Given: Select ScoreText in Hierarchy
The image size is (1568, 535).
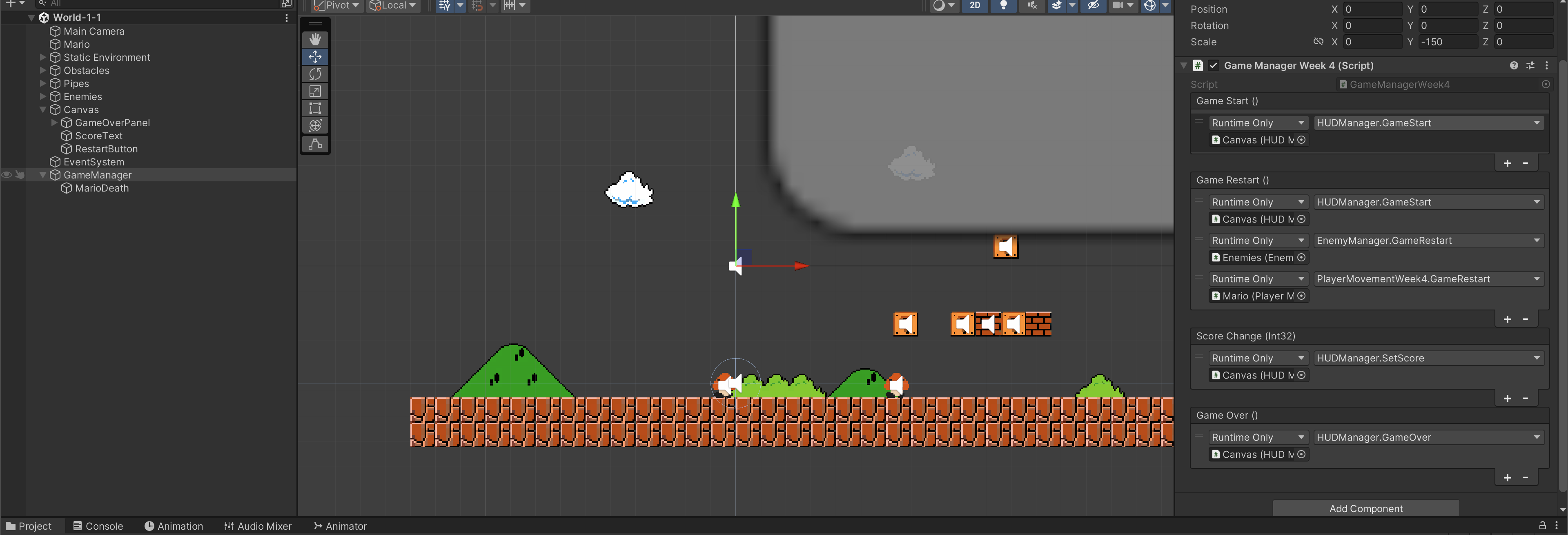Looking at the screenshot, I should coord(98,136).
